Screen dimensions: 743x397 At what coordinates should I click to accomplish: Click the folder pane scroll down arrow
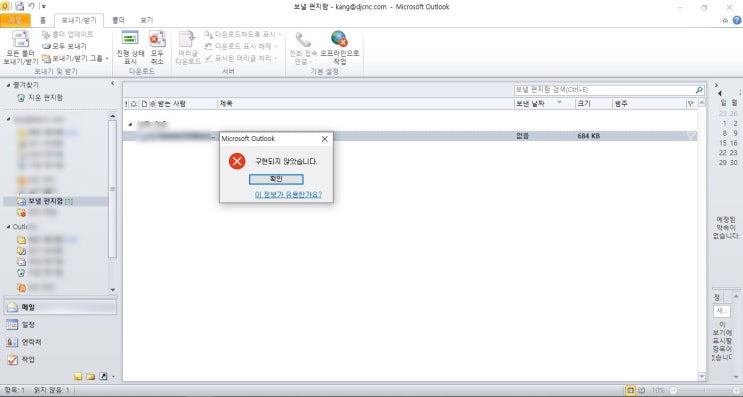[x=112, y=289]
